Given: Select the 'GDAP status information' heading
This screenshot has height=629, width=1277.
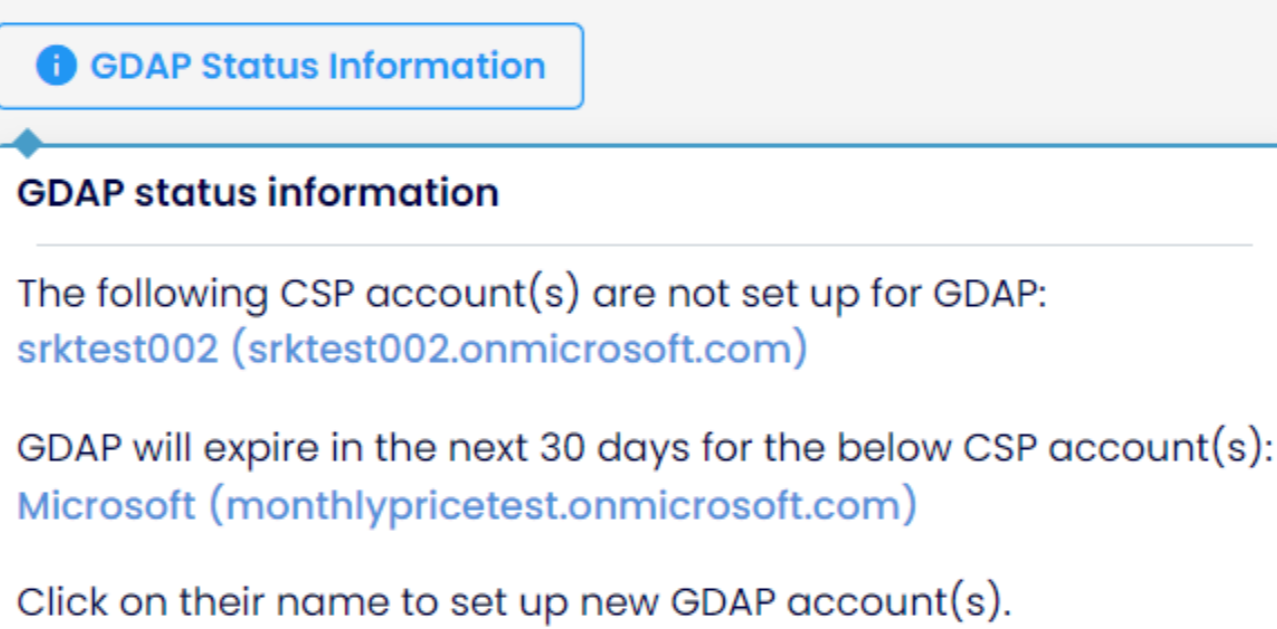Looking at the screenshot, I should click(258, 192).
